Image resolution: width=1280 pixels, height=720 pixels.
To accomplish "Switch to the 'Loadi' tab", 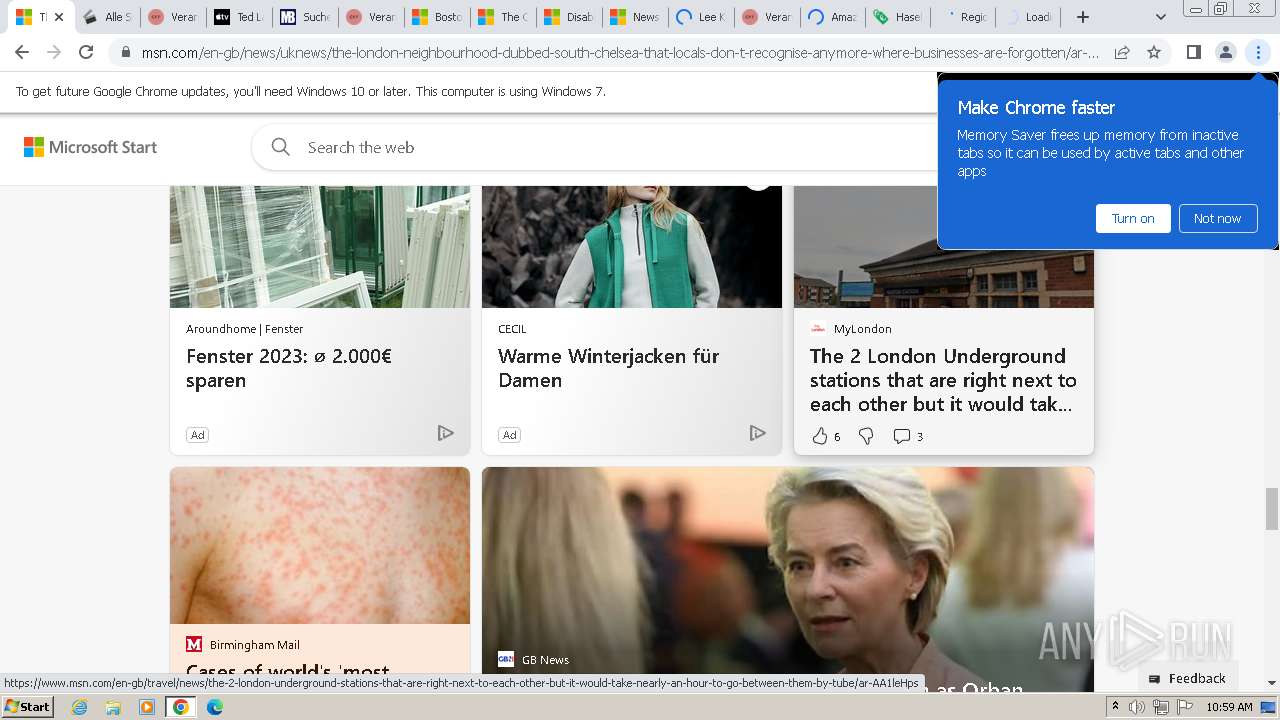I will pyautogui.click(x=1029, y=17).
